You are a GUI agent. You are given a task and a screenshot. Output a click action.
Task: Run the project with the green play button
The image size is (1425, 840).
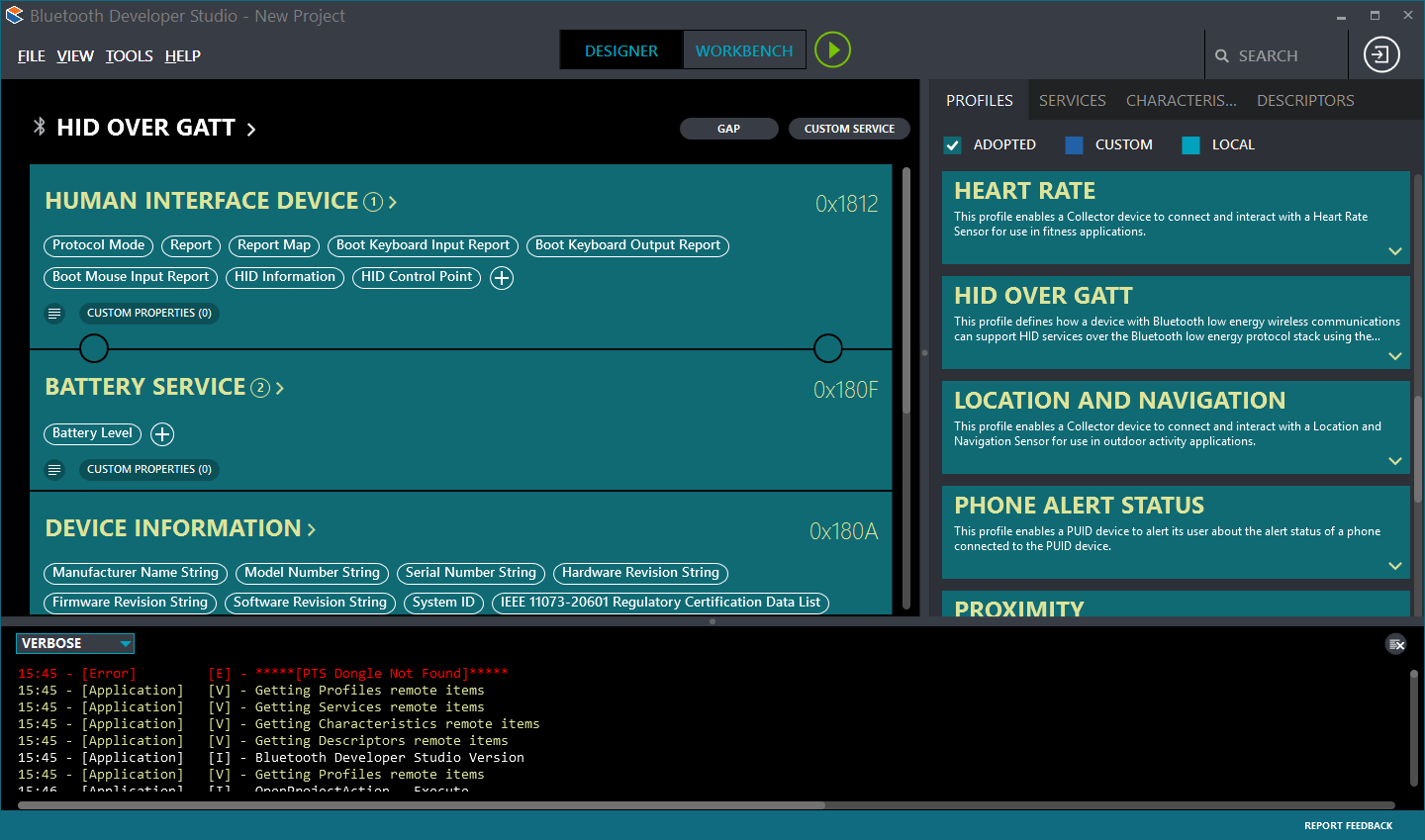[x=833, y=49]
